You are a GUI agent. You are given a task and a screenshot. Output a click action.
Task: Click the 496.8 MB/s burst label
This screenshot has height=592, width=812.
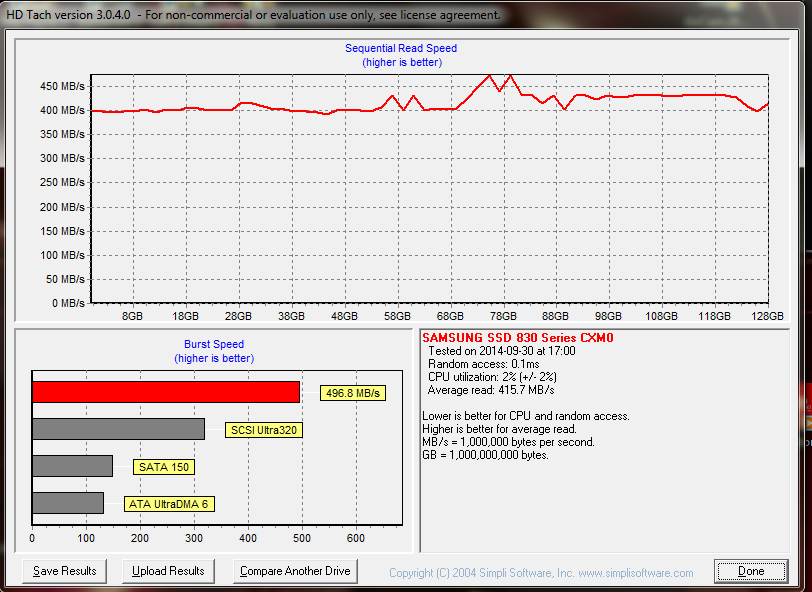click(353, 393)
